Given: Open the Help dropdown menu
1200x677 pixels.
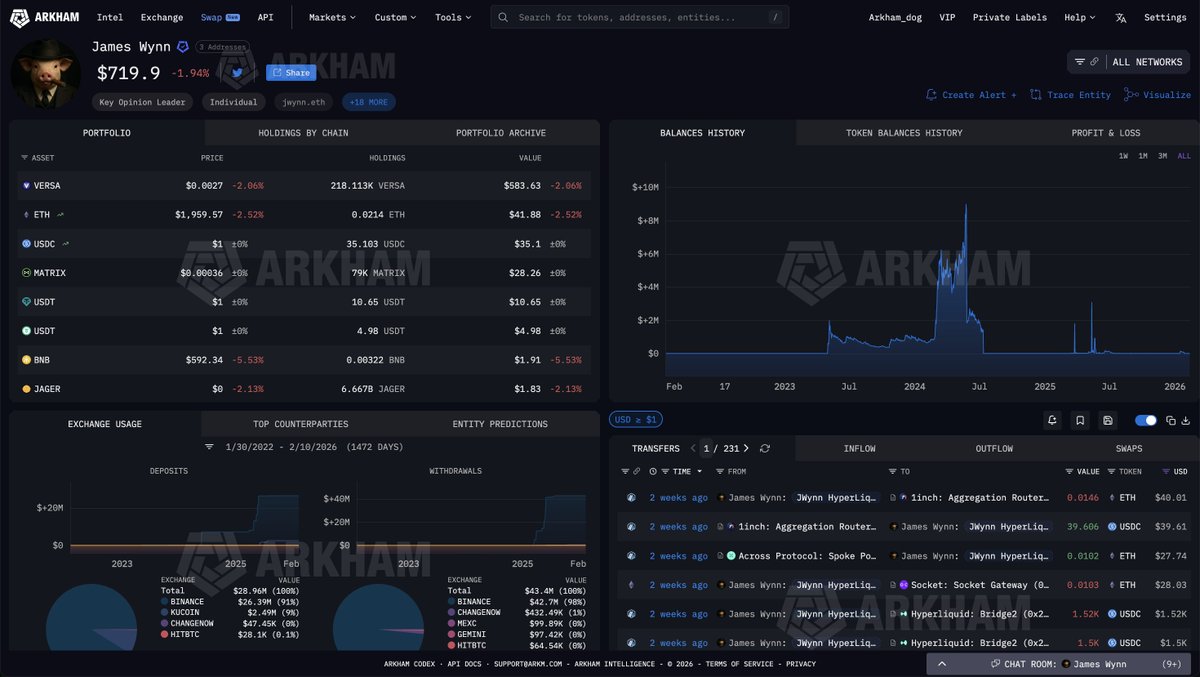Looking at the screenshot, I should click(1079, 17).
